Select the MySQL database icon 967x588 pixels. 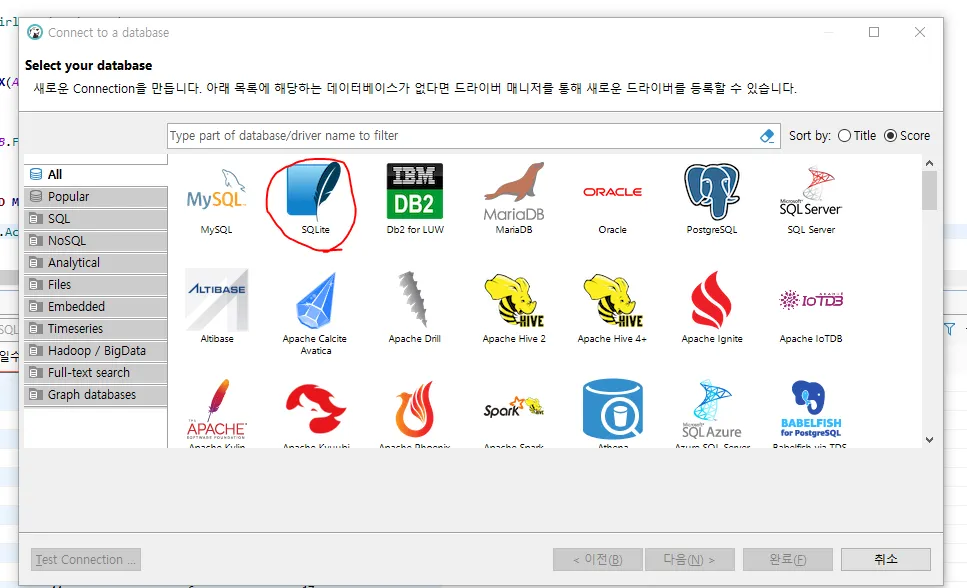coord(216,190)
